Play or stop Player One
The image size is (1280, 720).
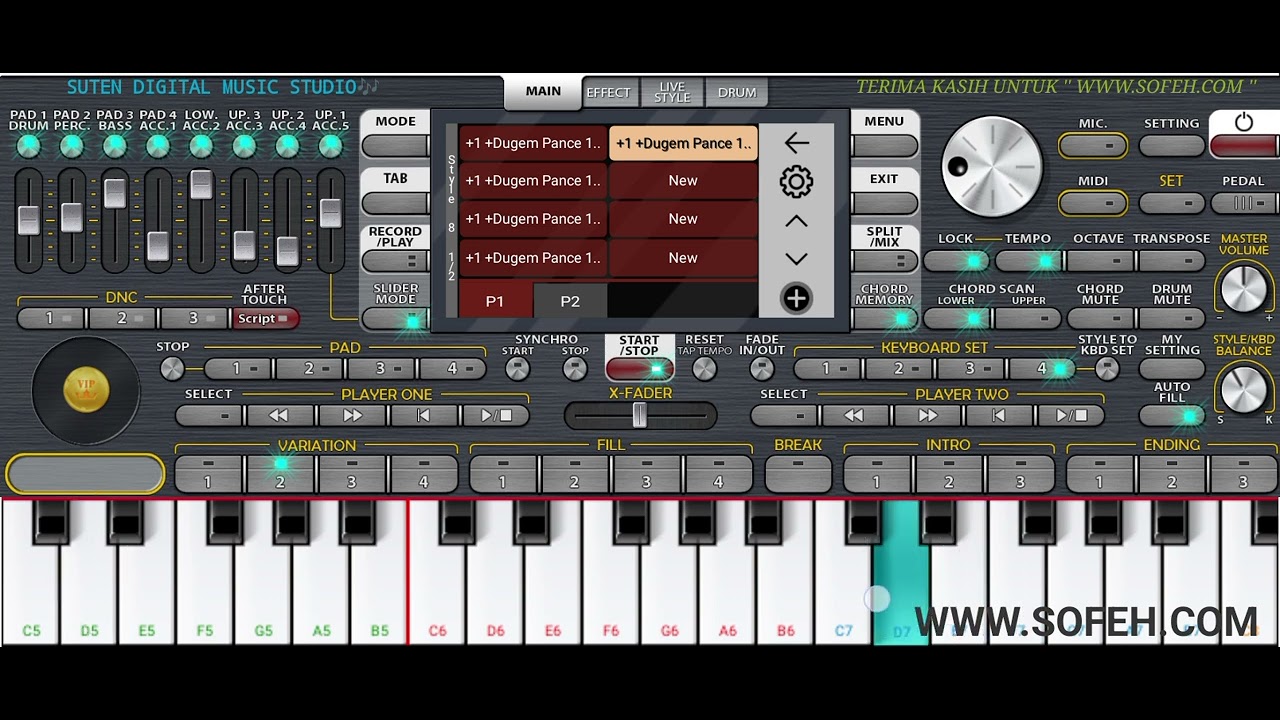[x=495, y=415]
